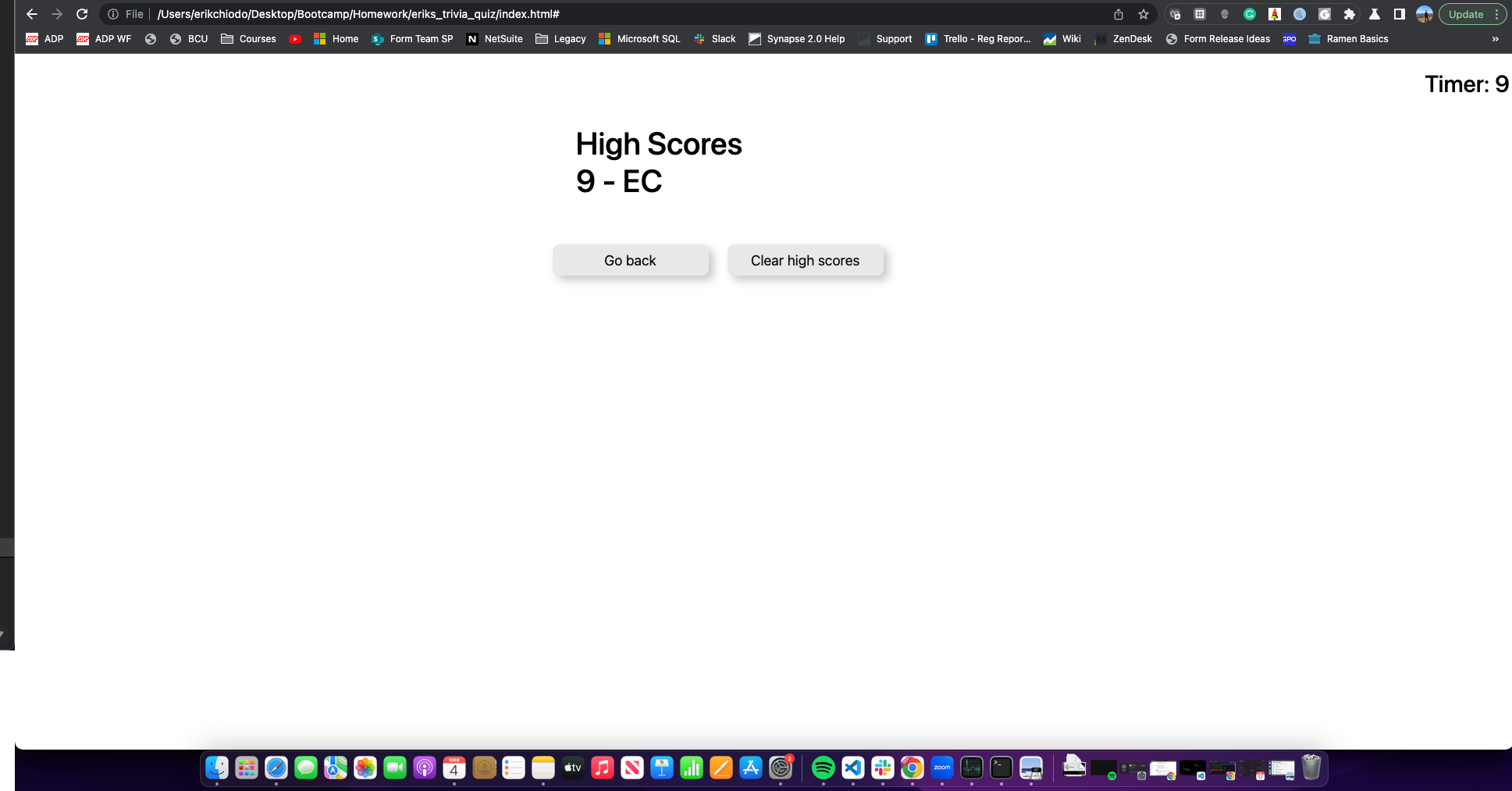1512x791 pixels.
Task: Open the Zoom app in the dock
Action: coord(941,768)
